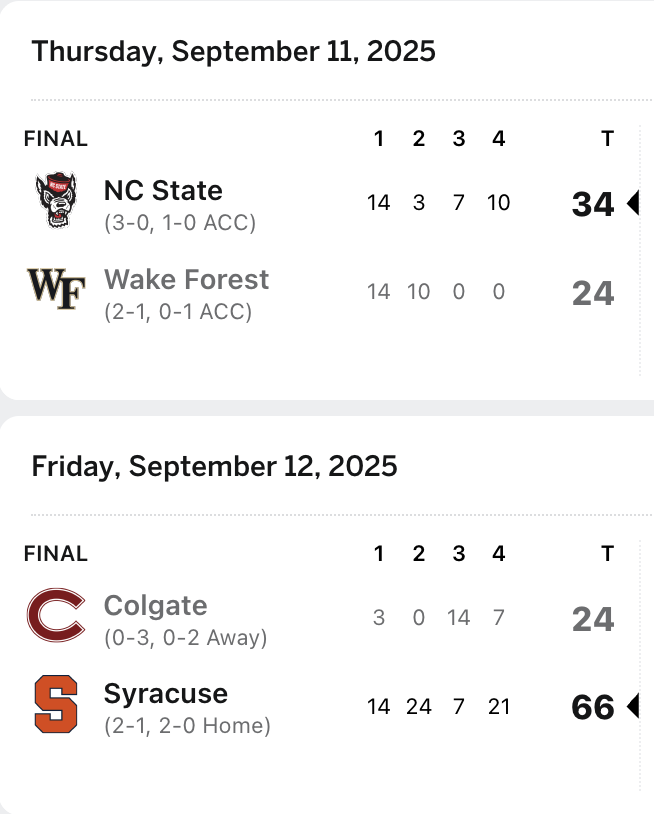Click the Wake Forest WF logo
The height and width of the screenshot is (814, 654).
pos(56,287)
